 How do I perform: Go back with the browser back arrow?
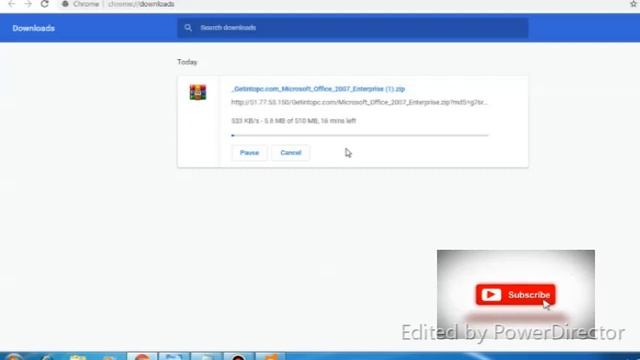tap(11, 4)
